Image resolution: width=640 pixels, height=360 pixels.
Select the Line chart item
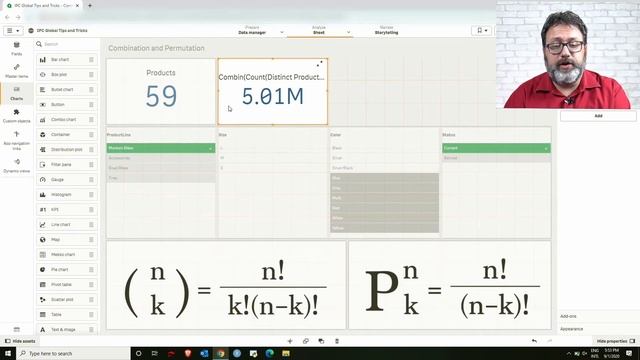pyautogui.click(x=67, y=224)
